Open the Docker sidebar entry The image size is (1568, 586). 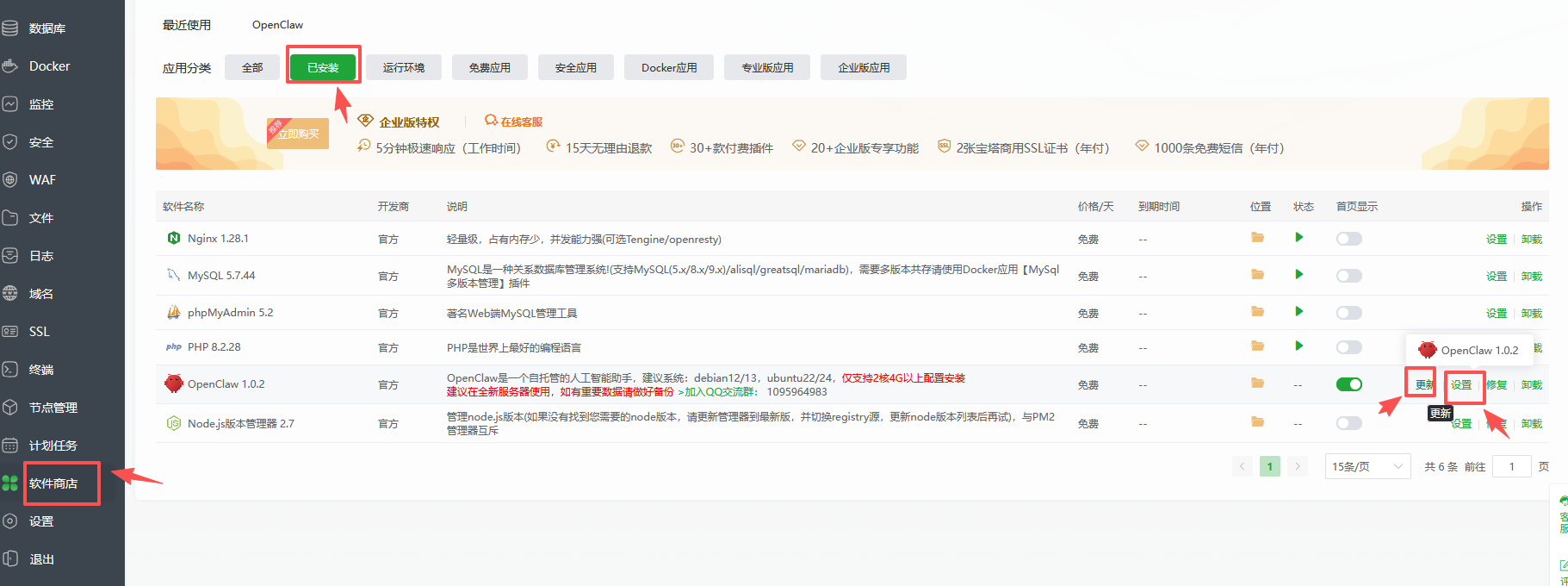pyautogui.click(x=49, y=66)
